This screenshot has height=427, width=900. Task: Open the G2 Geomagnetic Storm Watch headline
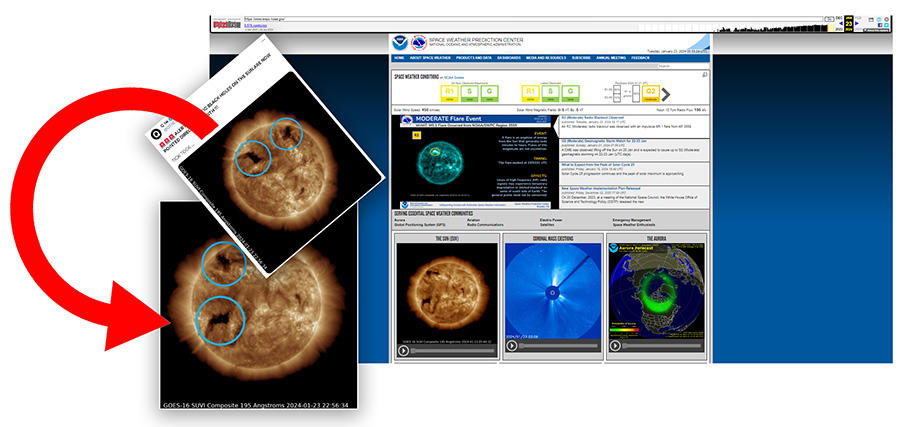click(x=606, y=141)
